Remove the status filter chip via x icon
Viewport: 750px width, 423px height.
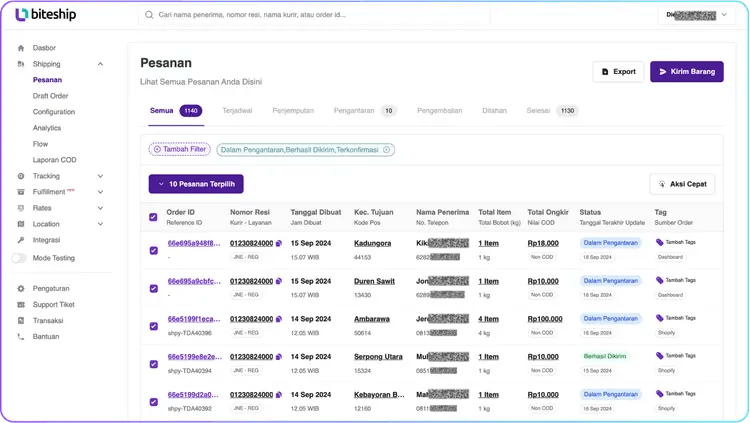(386, 150)
